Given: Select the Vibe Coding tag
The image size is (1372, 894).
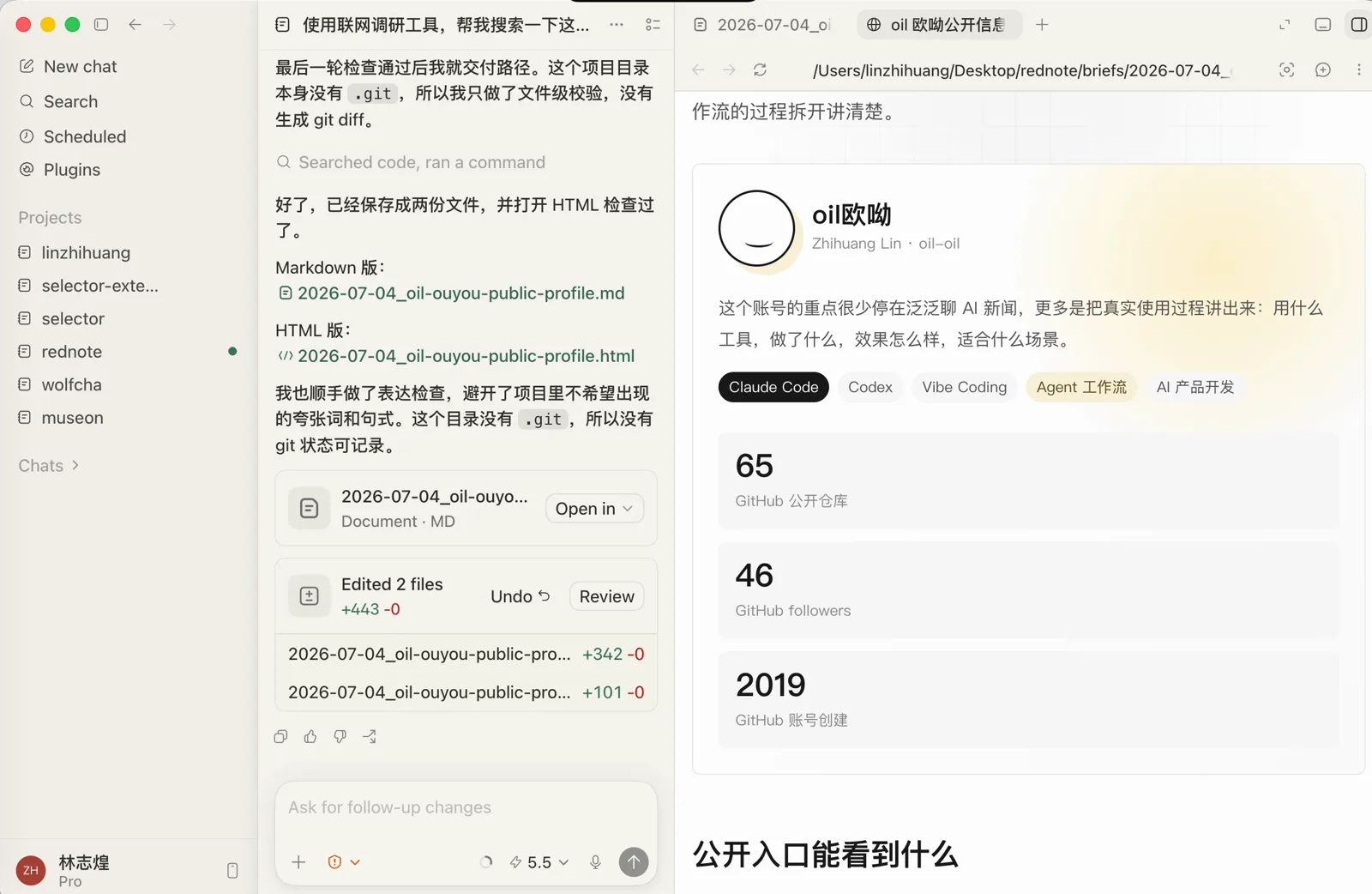Looking at the screenshot, I should coord(965,387).
